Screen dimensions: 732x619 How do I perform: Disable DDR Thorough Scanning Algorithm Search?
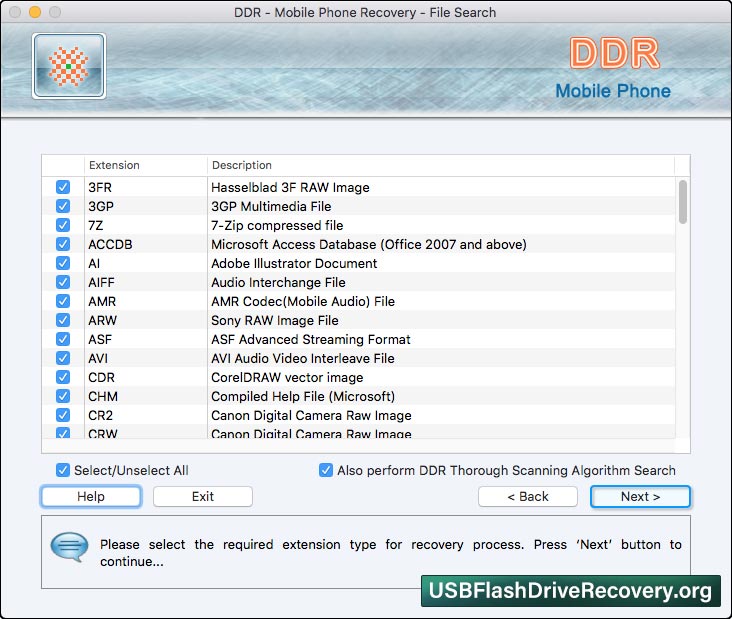326,470
